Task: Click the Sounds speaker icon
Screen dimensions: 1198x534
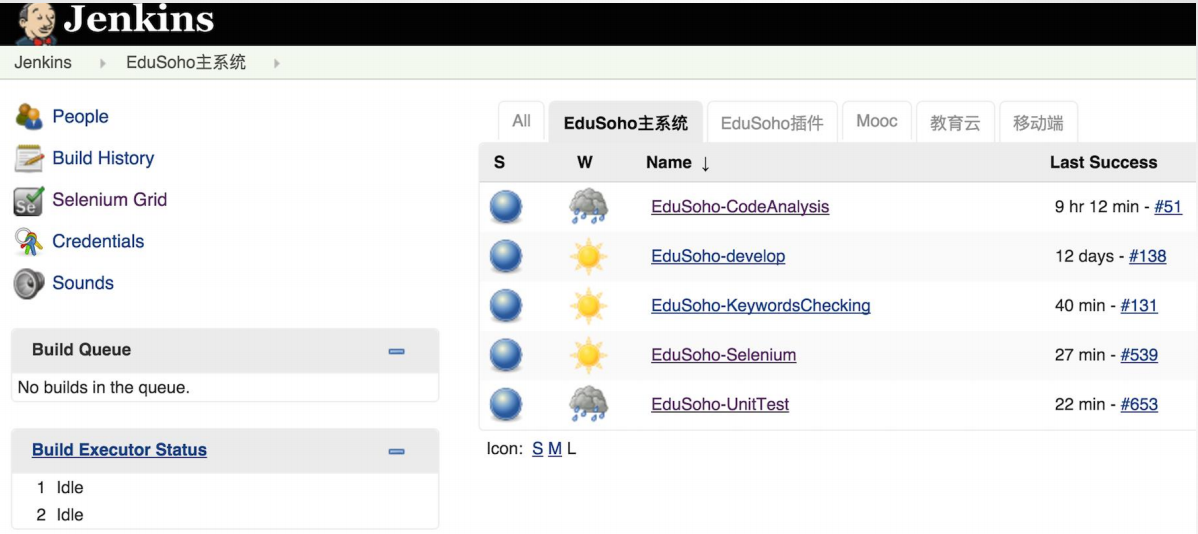Action: [29, 283]
